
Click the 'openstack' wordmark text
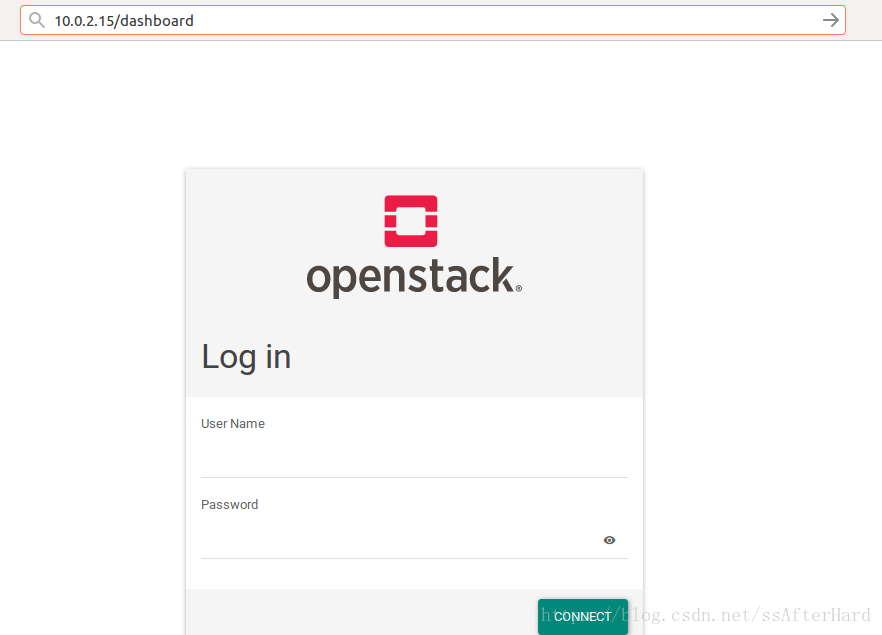[414, 276]
